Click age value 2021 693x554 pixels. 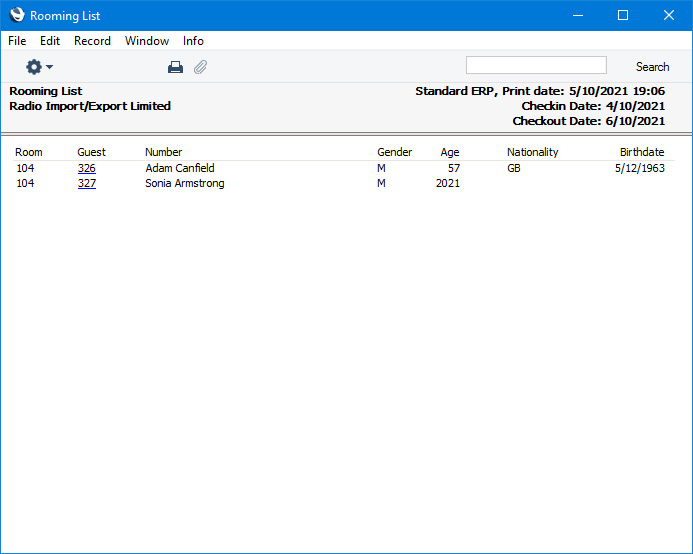[x=448, y=183]
